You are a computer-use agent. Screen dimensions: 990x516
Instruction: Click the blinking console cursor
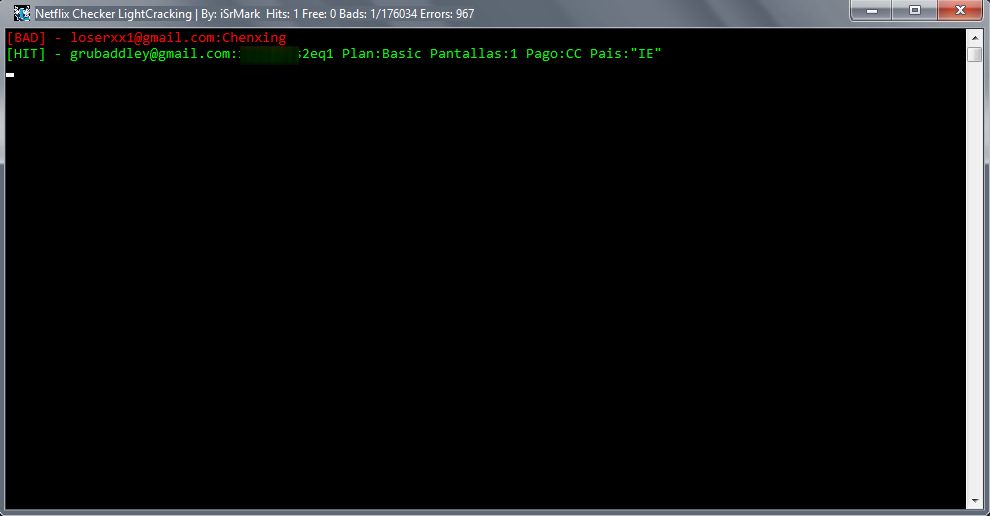coord(10,75)
